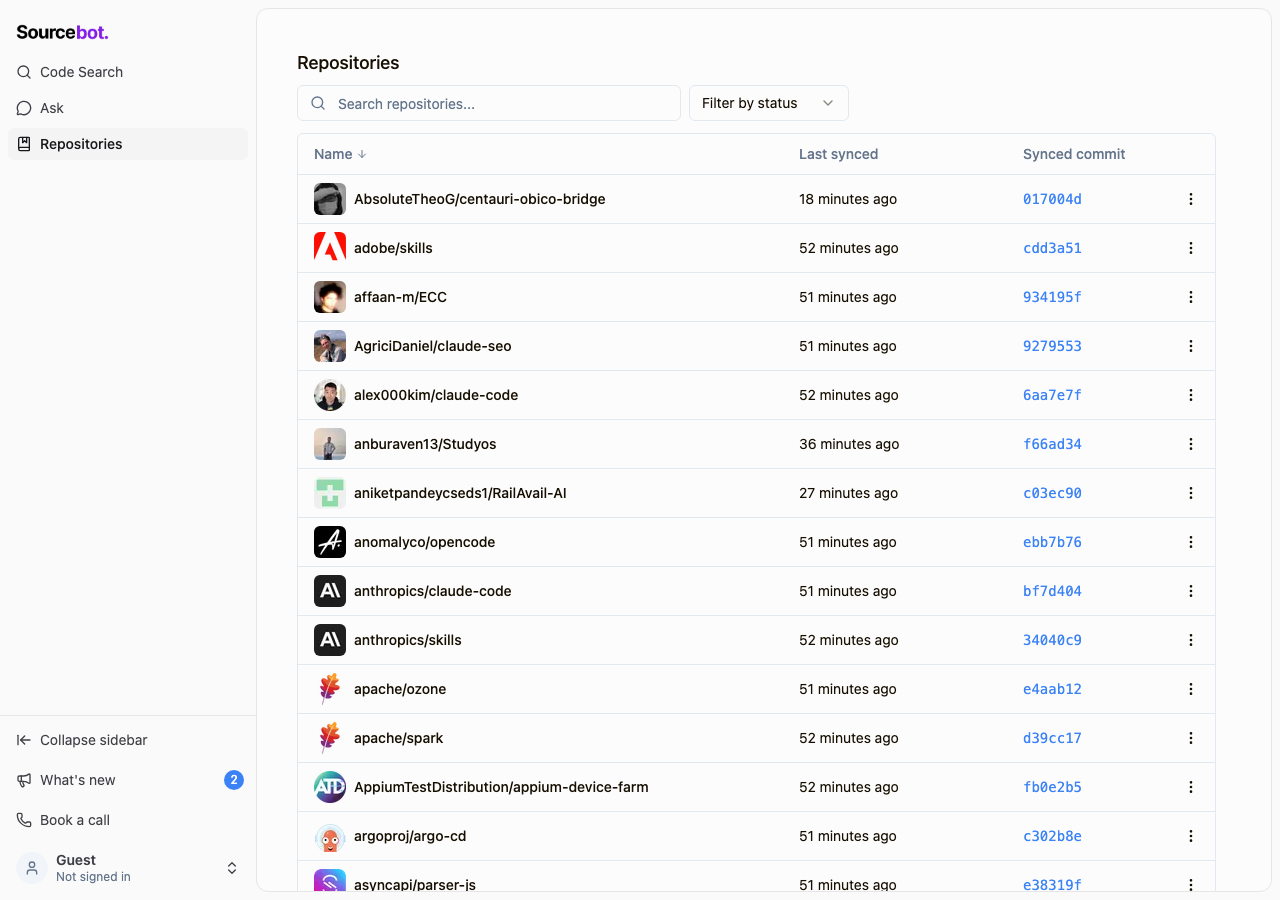The width and height of the screenshot is (1280, 900).
Task: Click the Code Search magnifier icon
Action: click(24, 72)
